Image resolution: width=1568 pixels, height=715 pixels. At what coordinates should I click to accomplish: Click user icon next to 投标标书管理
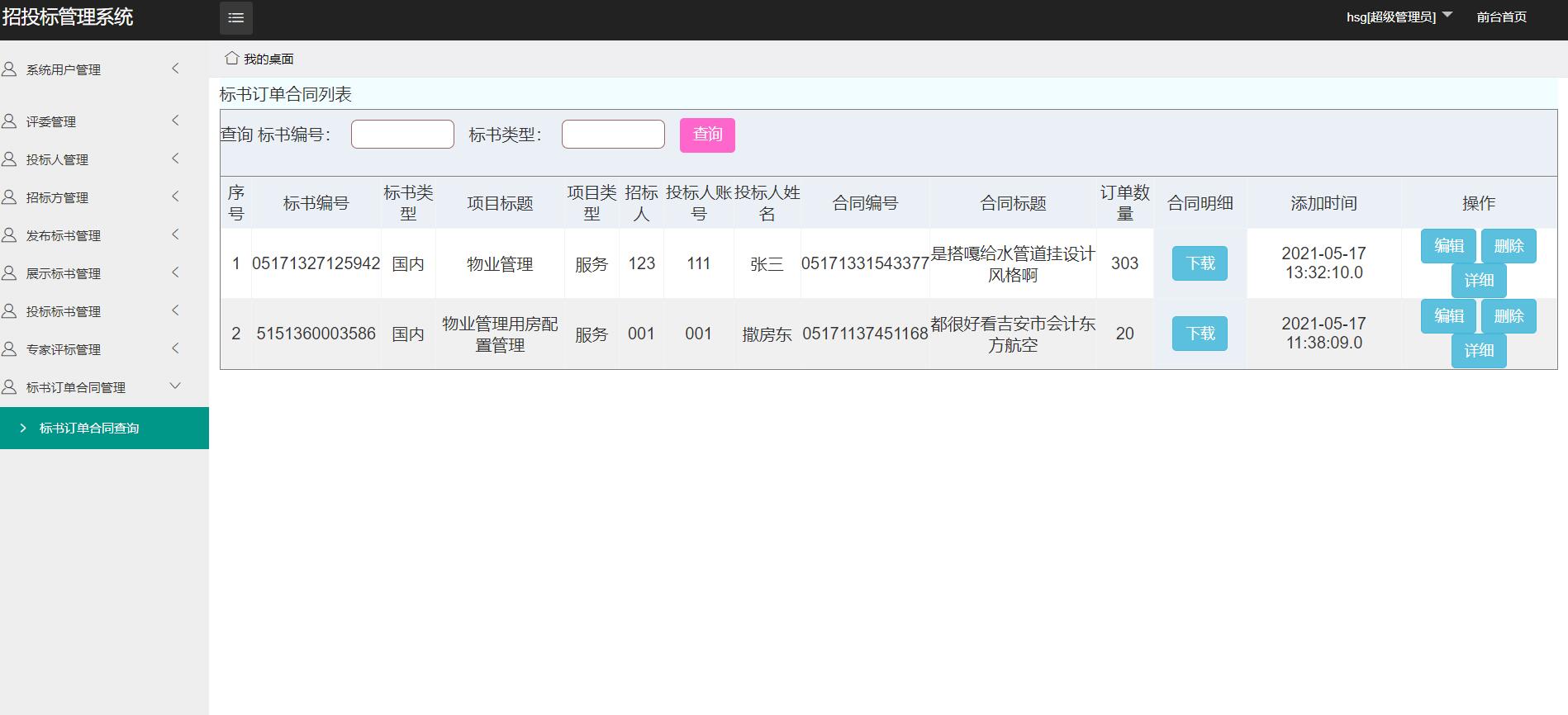tap(9, 311)
